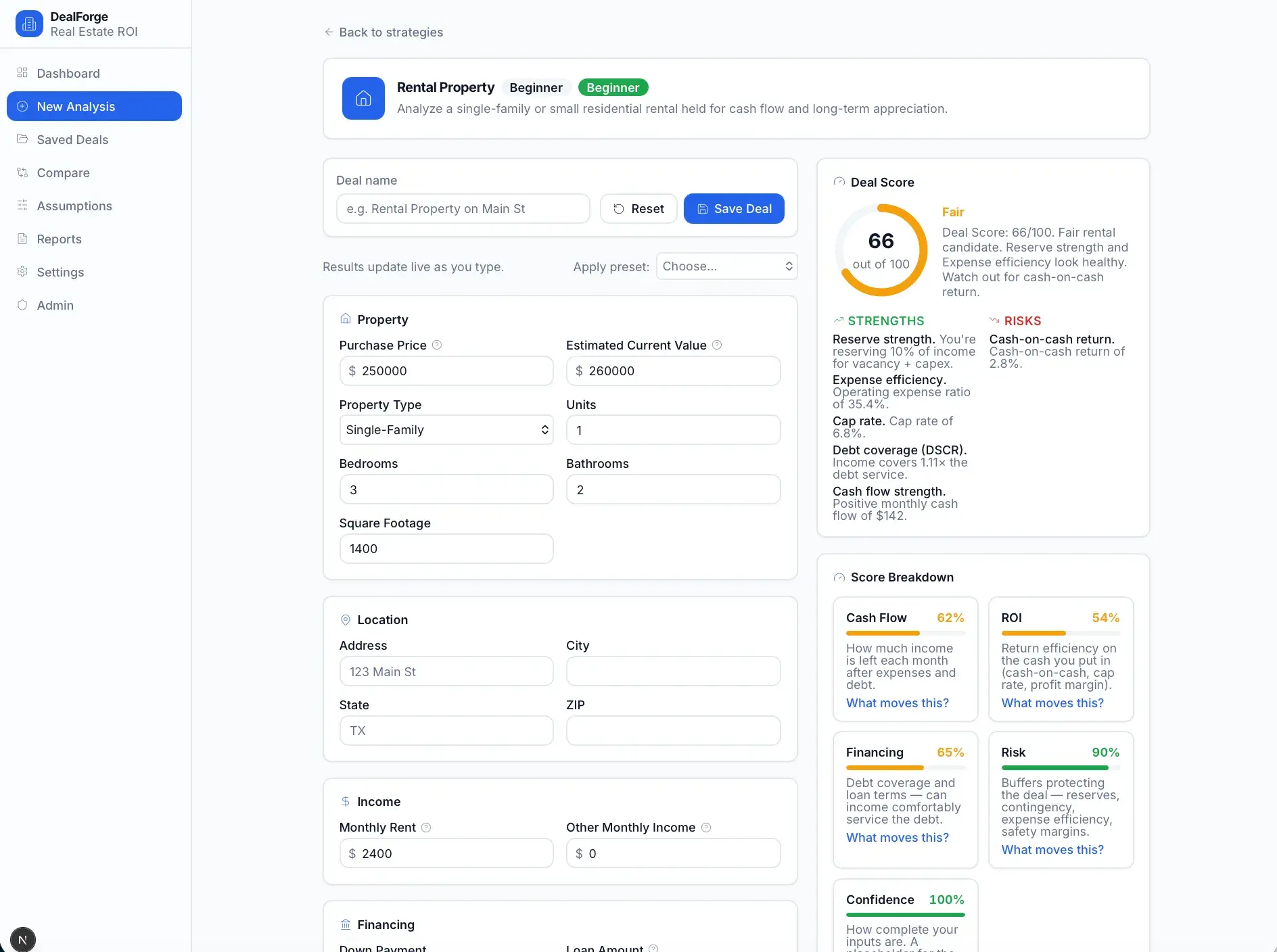Go back to strategies
The image size is (1277, 952).
click(x=384, y=32)
